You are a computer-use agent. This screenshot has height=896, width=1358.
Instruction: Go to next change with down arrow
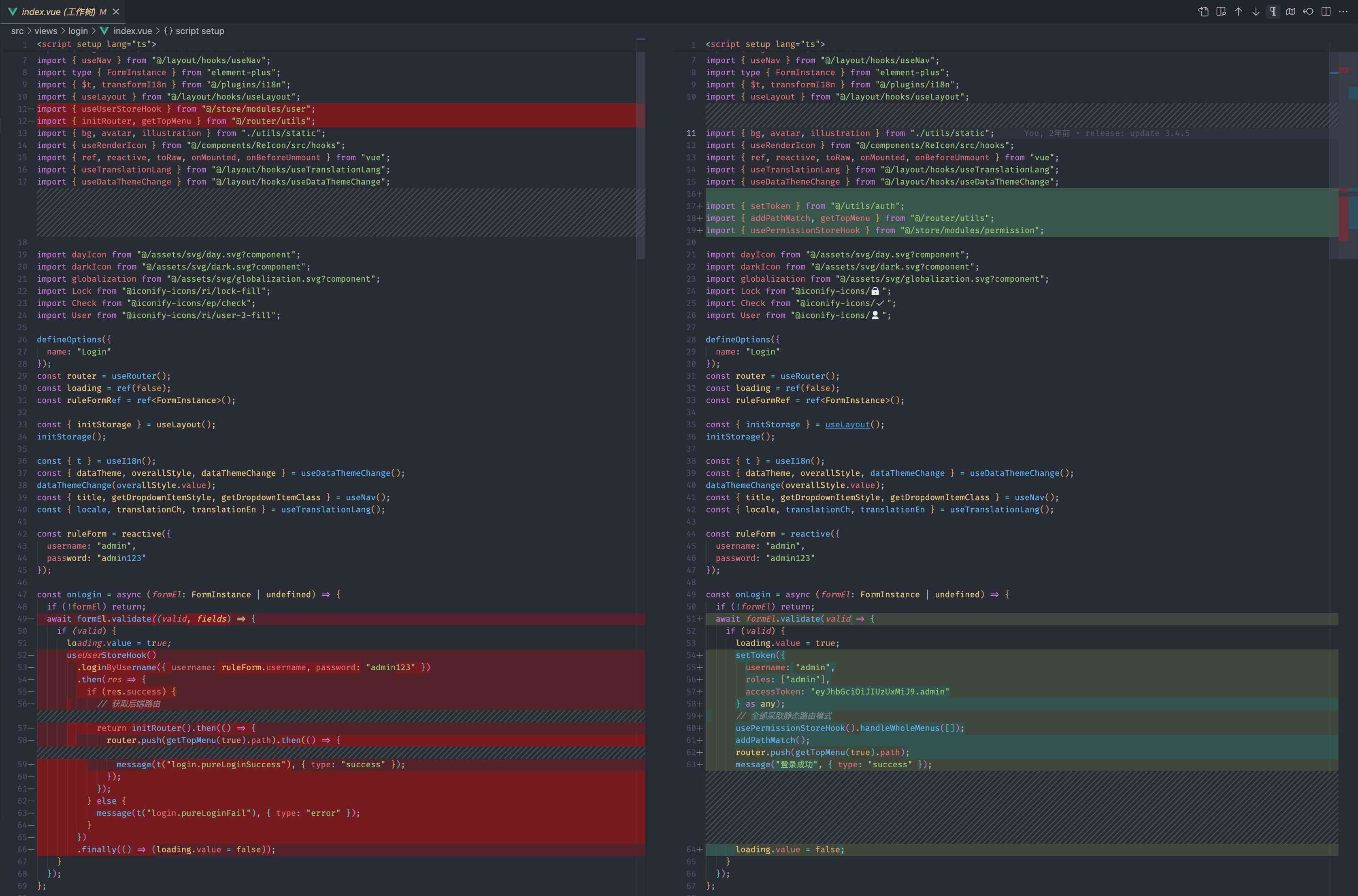(1256, 11)
